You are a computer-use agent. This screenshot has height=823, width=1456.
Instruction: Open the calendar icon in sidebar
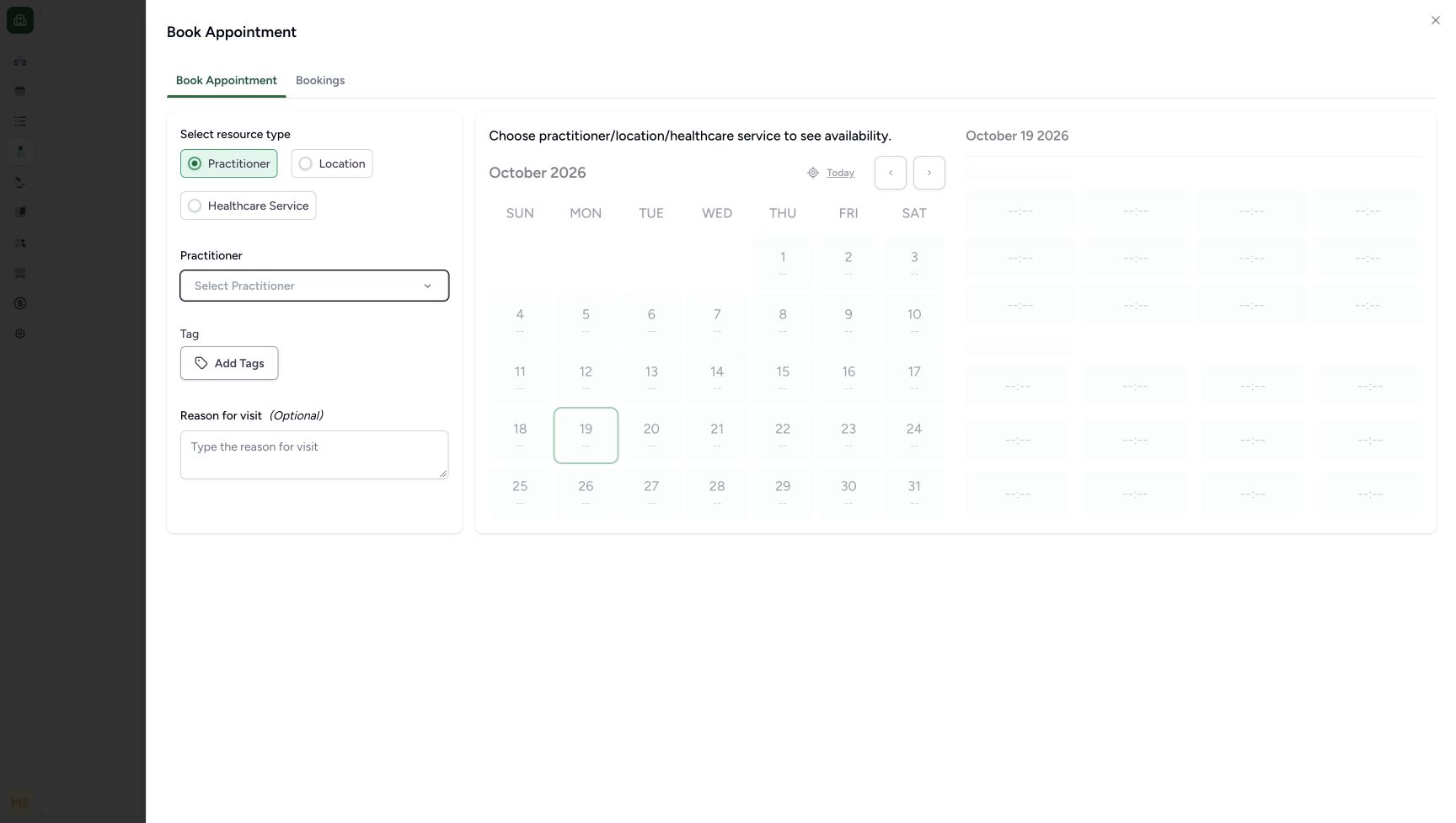20,91
